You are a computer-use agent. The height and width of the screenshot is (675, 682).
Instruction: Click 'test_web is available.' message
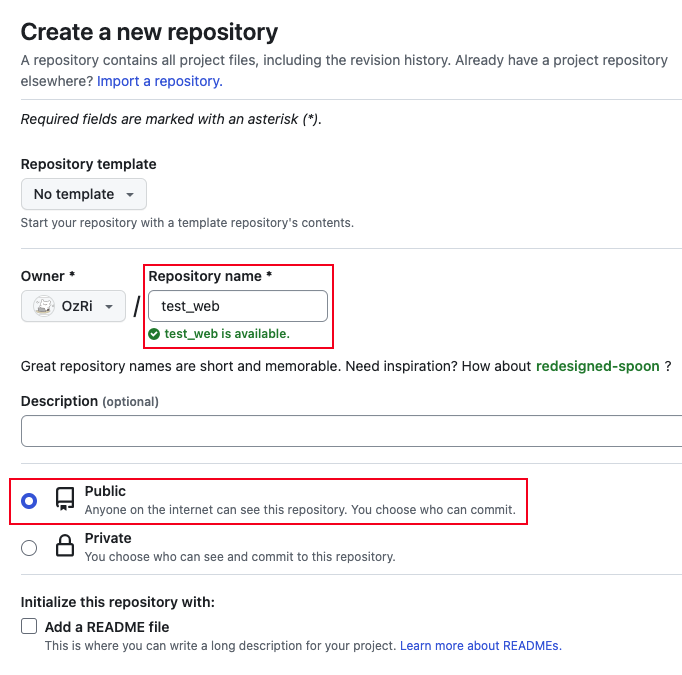click(227, 334)
